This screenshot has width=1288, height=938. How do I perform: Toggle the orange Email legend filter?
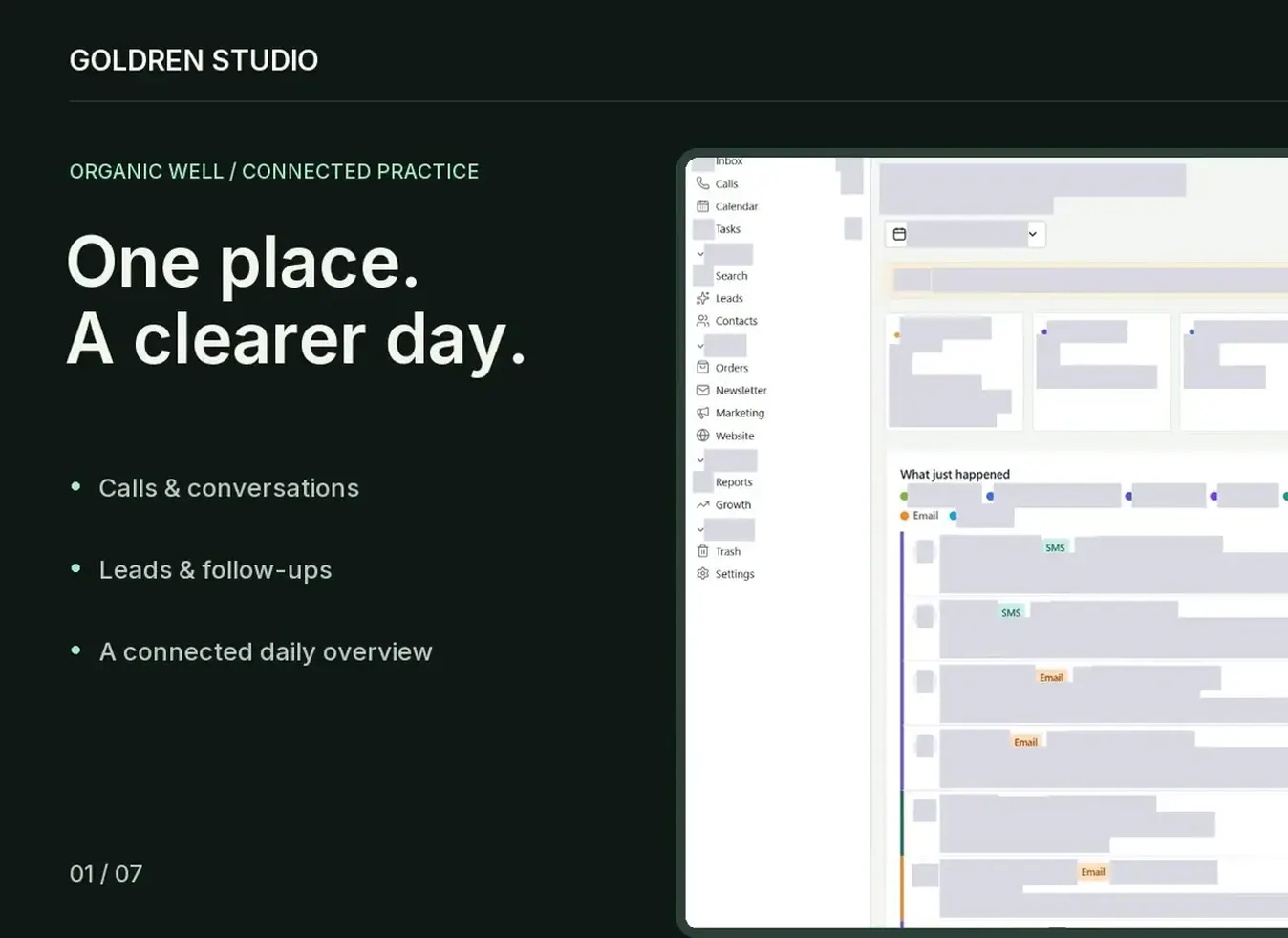pyautogui.click(x=919, y=516)
